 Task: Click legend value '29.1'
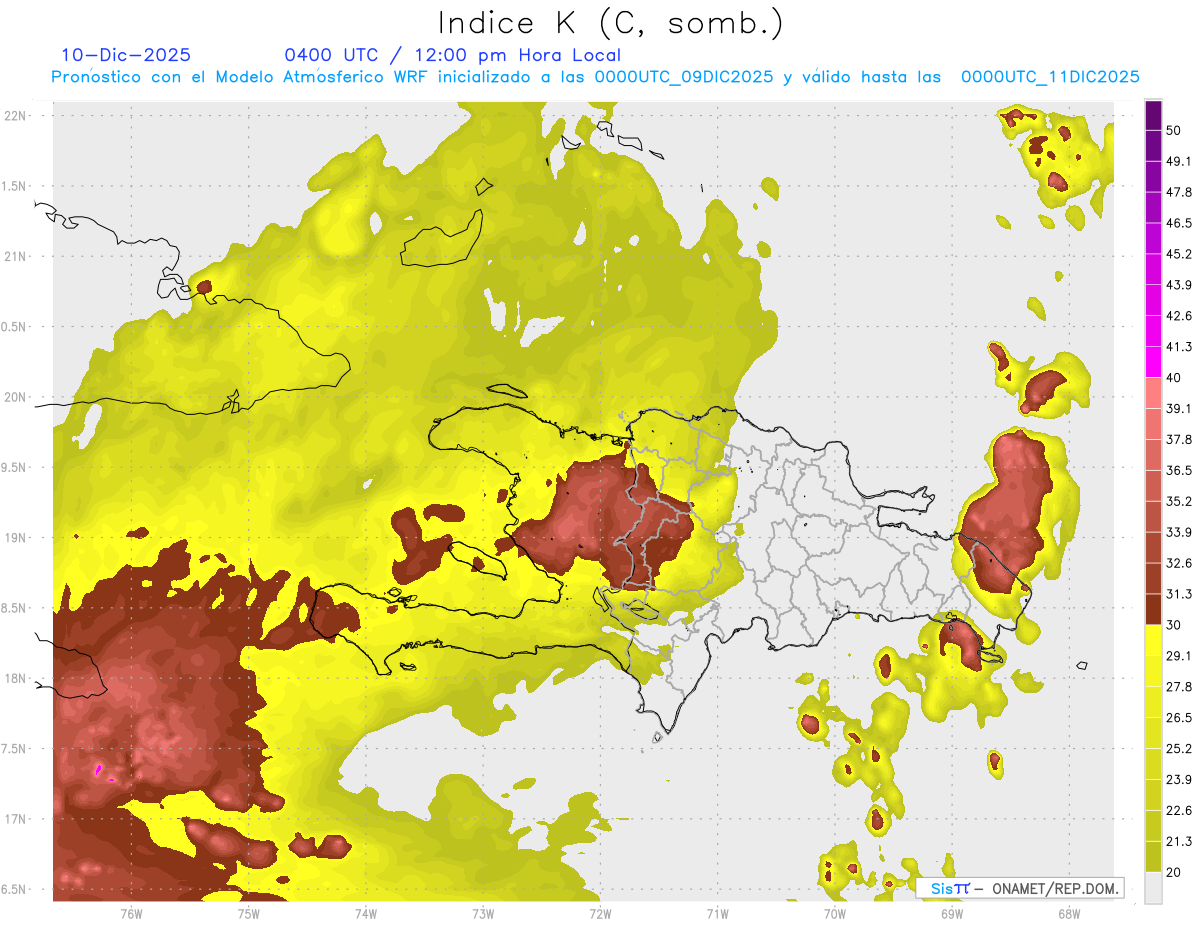tap(1179, 656)
